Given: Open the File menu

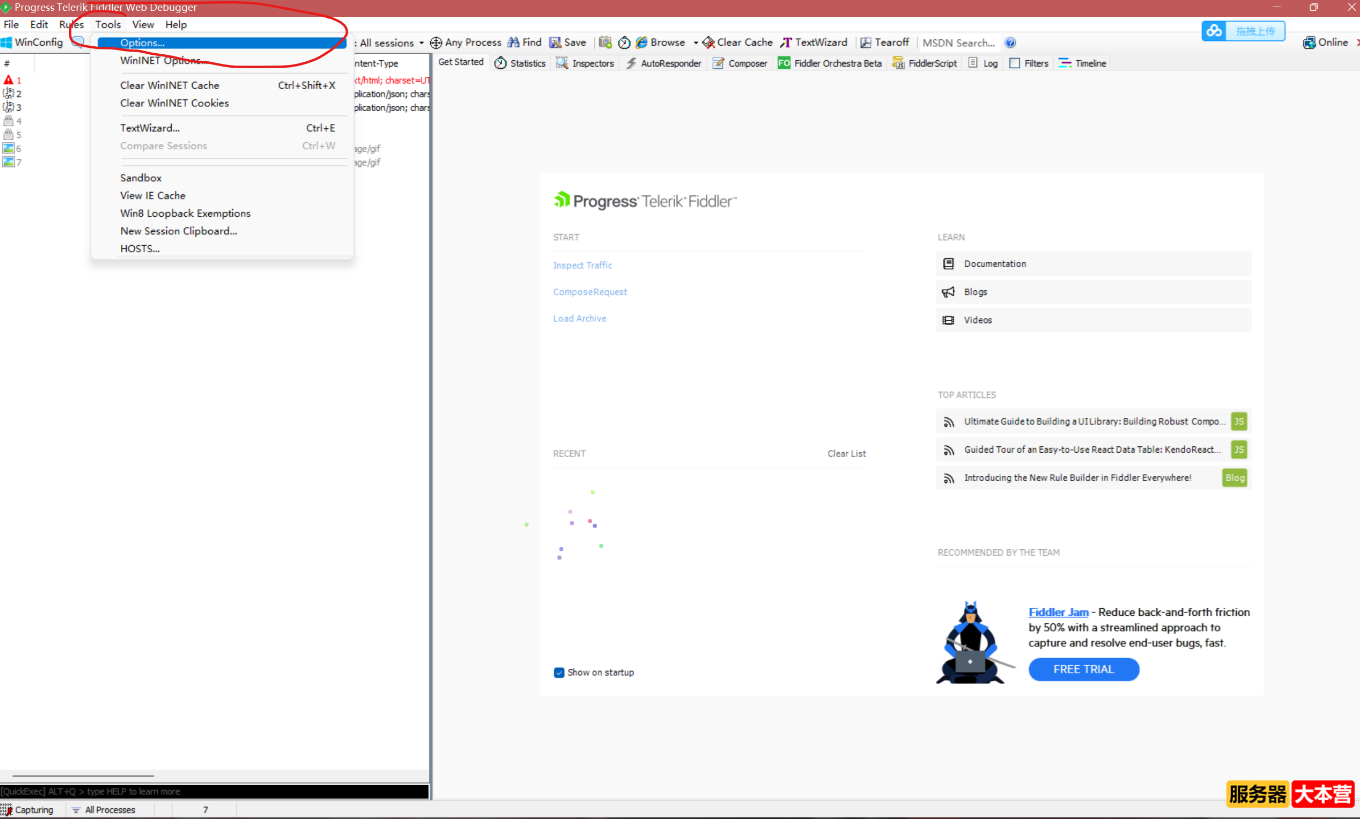Looking at the screenshot, I should (11, 24).
